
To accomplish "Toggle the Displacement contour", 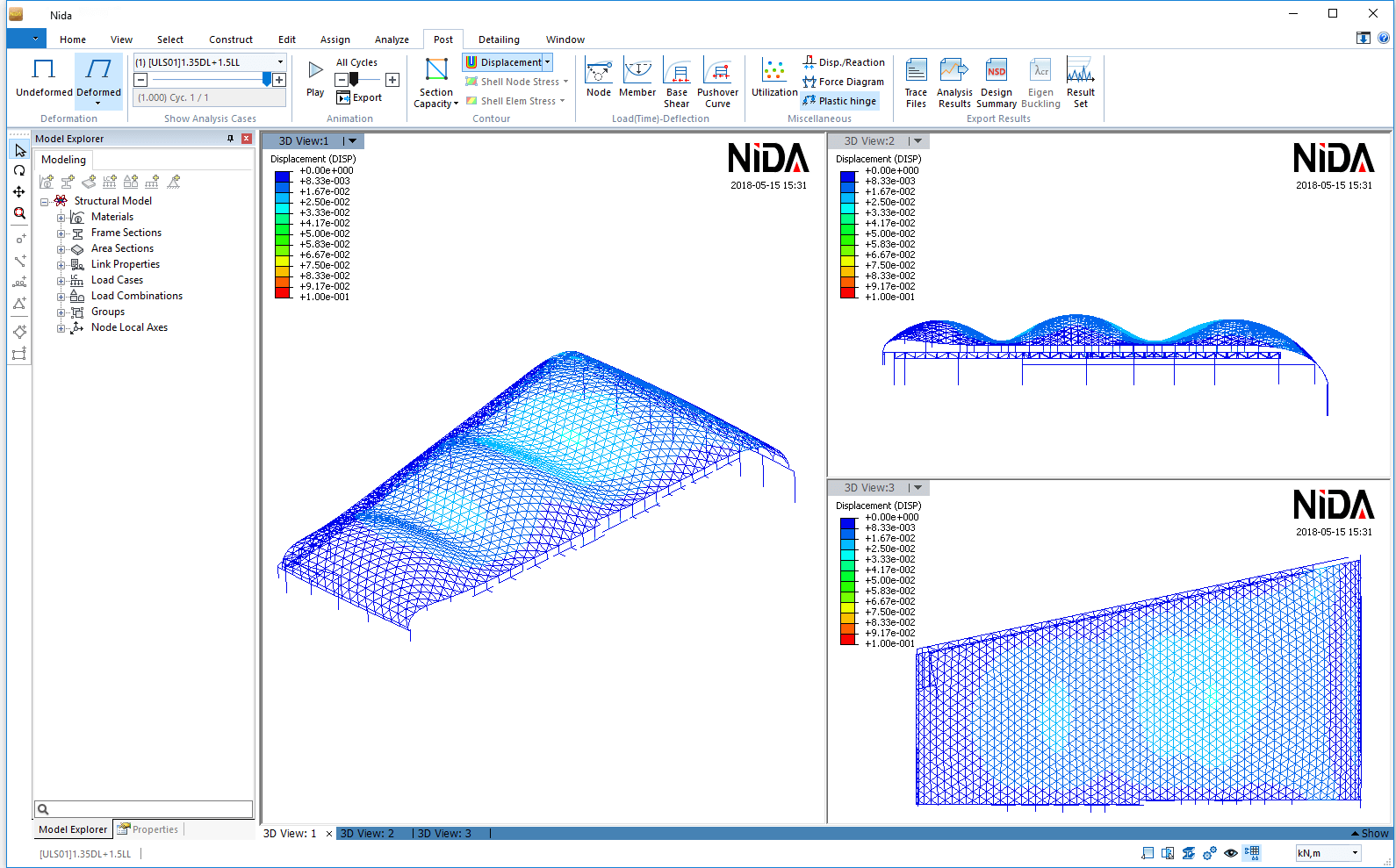I will [x=503, y=62].
